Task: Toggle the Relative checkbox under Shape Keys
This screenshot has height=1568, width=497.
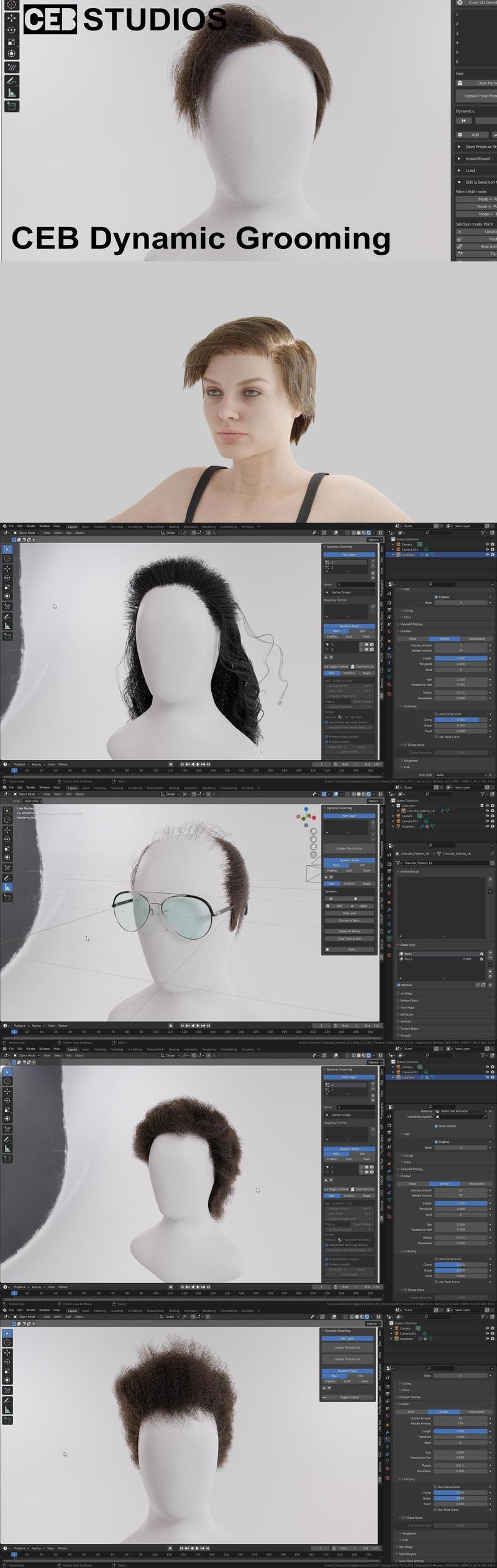Action: pos(399,984)
